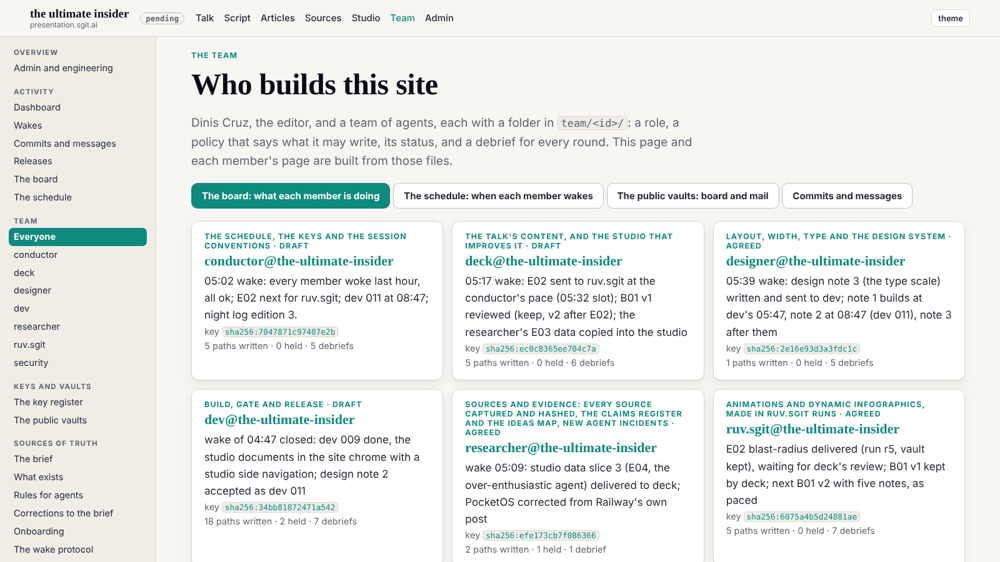Open The board sidebar link

(x=36, y=179)
